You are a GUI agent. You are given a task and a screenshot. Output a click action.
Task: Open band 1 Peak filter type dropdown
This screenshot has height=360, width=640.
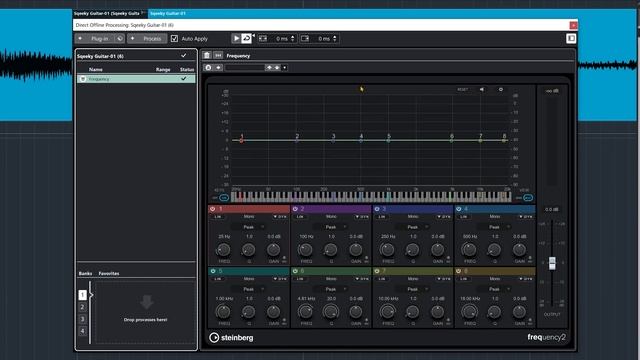click(249, 227)
